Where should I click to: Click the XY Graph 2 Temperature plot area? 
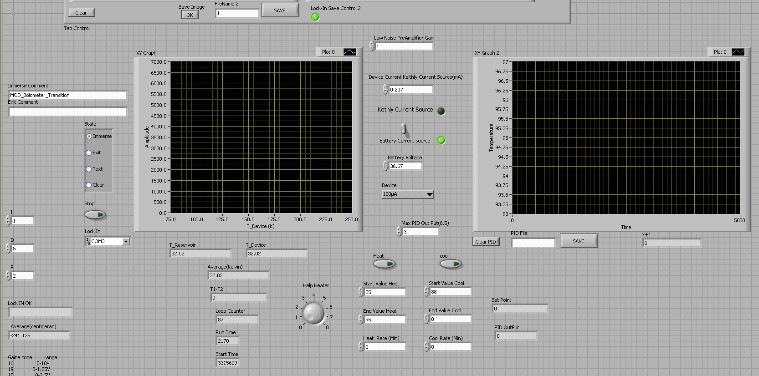(626, 137)
